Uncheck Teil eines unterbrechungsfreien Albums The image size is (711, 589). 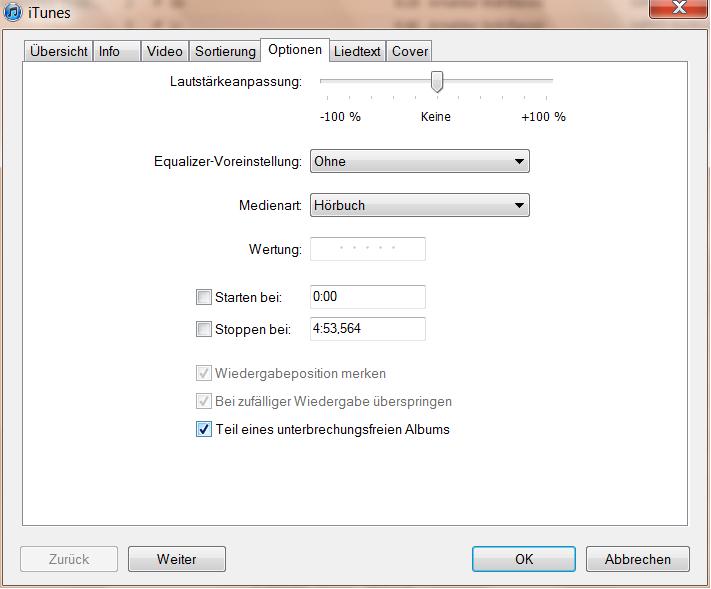204,429
